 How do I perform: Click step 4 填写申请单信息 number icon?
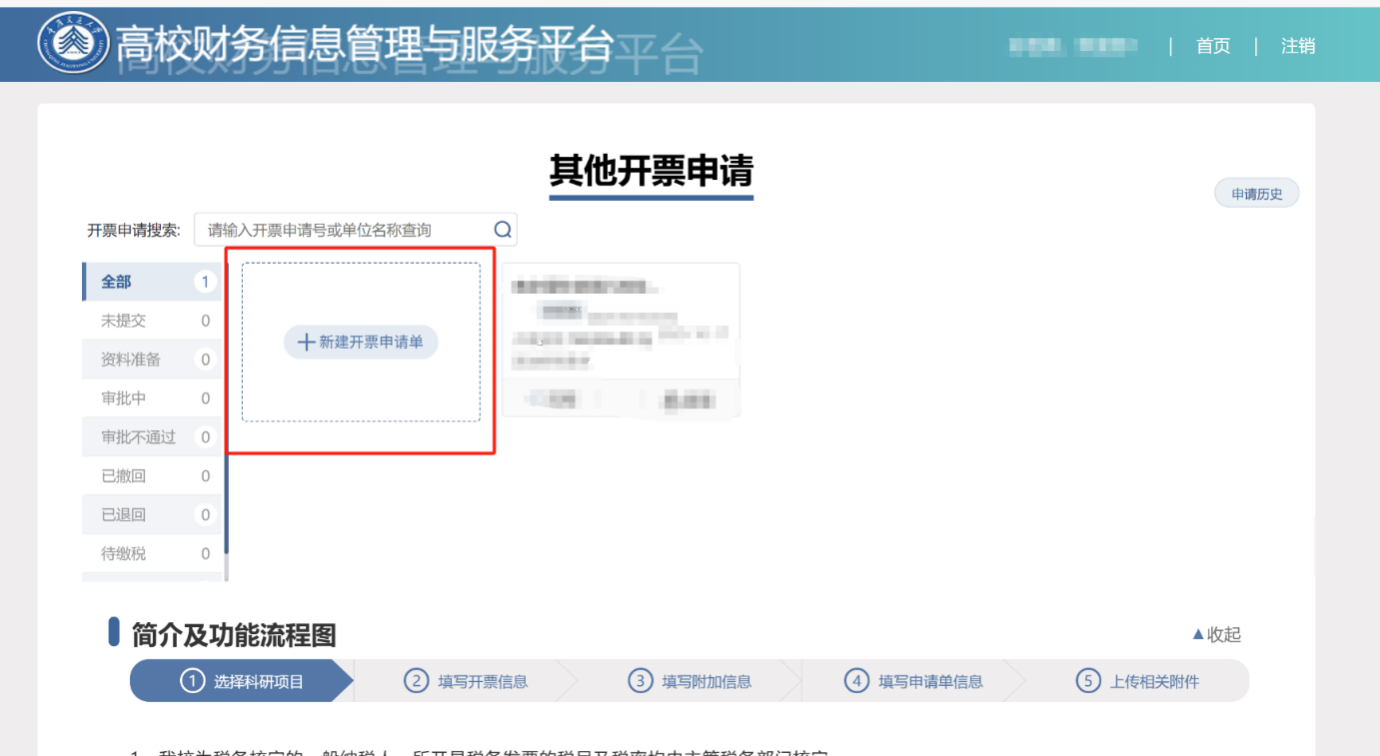(856, 681)
